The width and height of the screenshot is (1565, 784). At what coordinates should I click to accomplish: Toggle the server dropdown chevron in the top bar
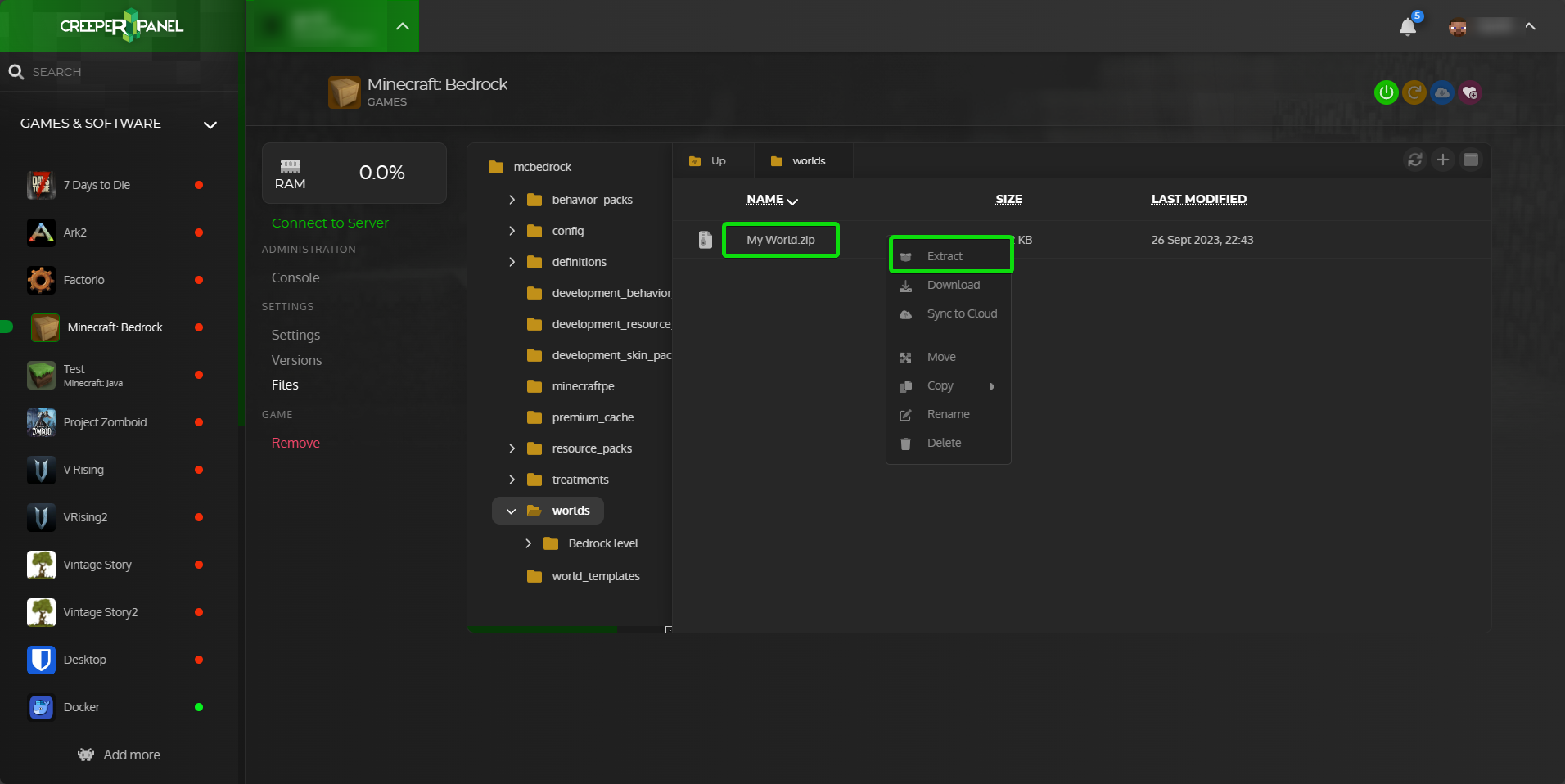click(403, 26)
